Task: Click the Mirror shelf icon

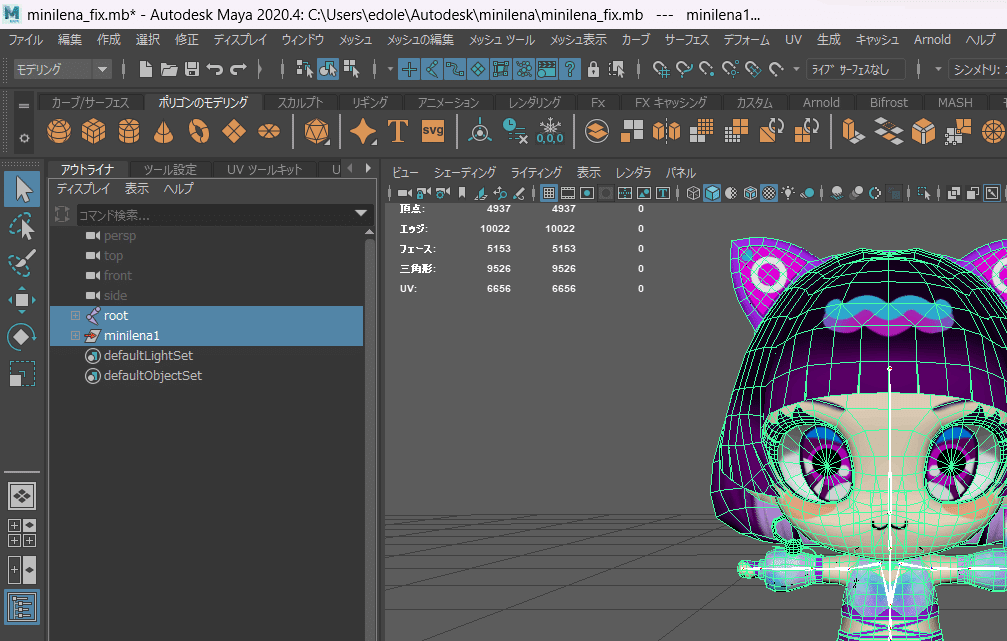Action: pos(667,131)
